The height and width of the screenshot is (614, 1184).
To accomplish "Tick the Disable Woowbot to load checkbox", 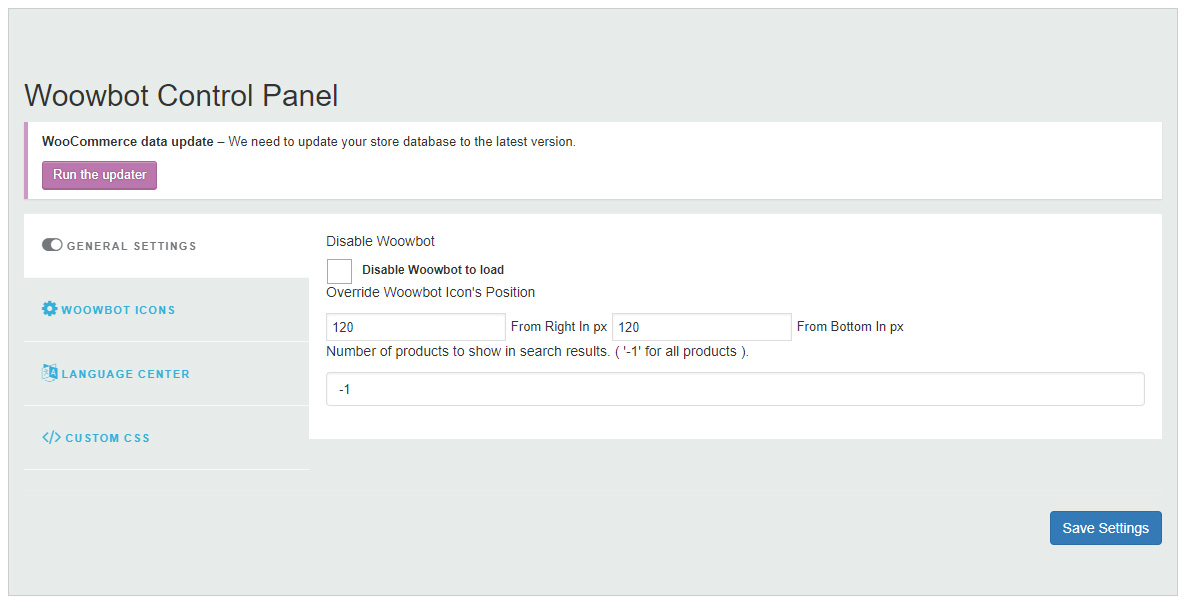I will point(339,271).
